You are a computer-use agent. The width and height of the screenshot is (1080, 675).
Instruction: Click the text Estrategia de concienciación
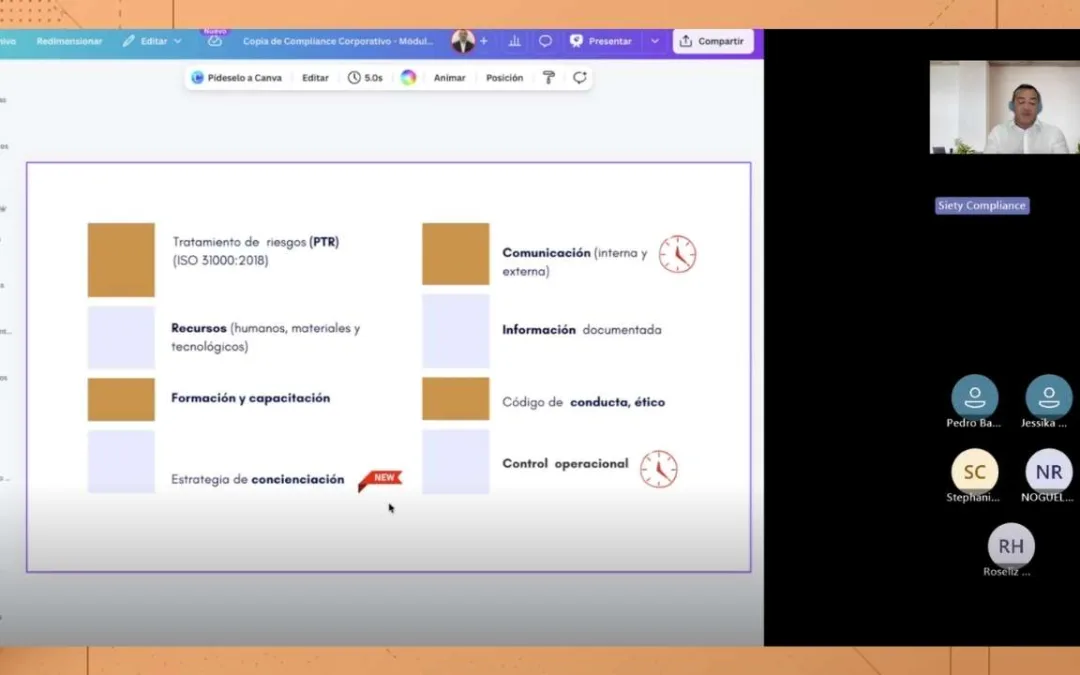click(258, 479)
